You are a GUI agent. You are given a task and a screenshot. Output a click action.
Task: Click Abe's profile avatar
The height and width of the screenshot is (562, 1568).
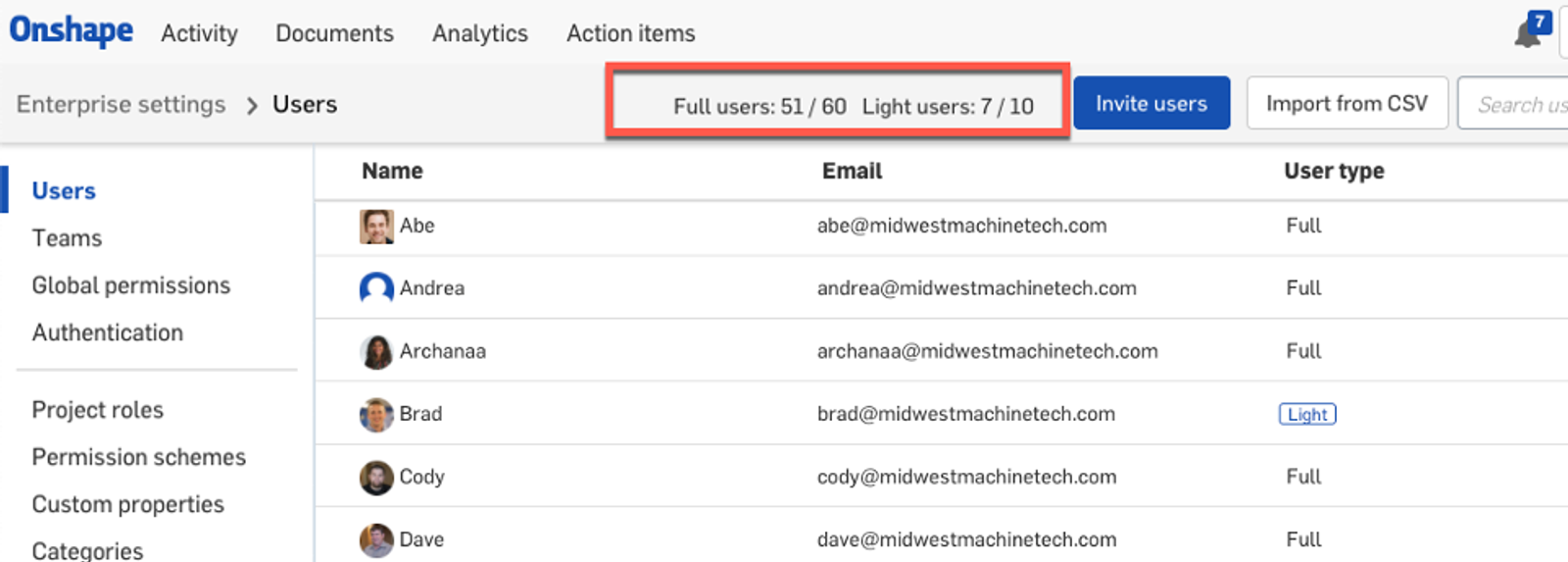[376, 227]
